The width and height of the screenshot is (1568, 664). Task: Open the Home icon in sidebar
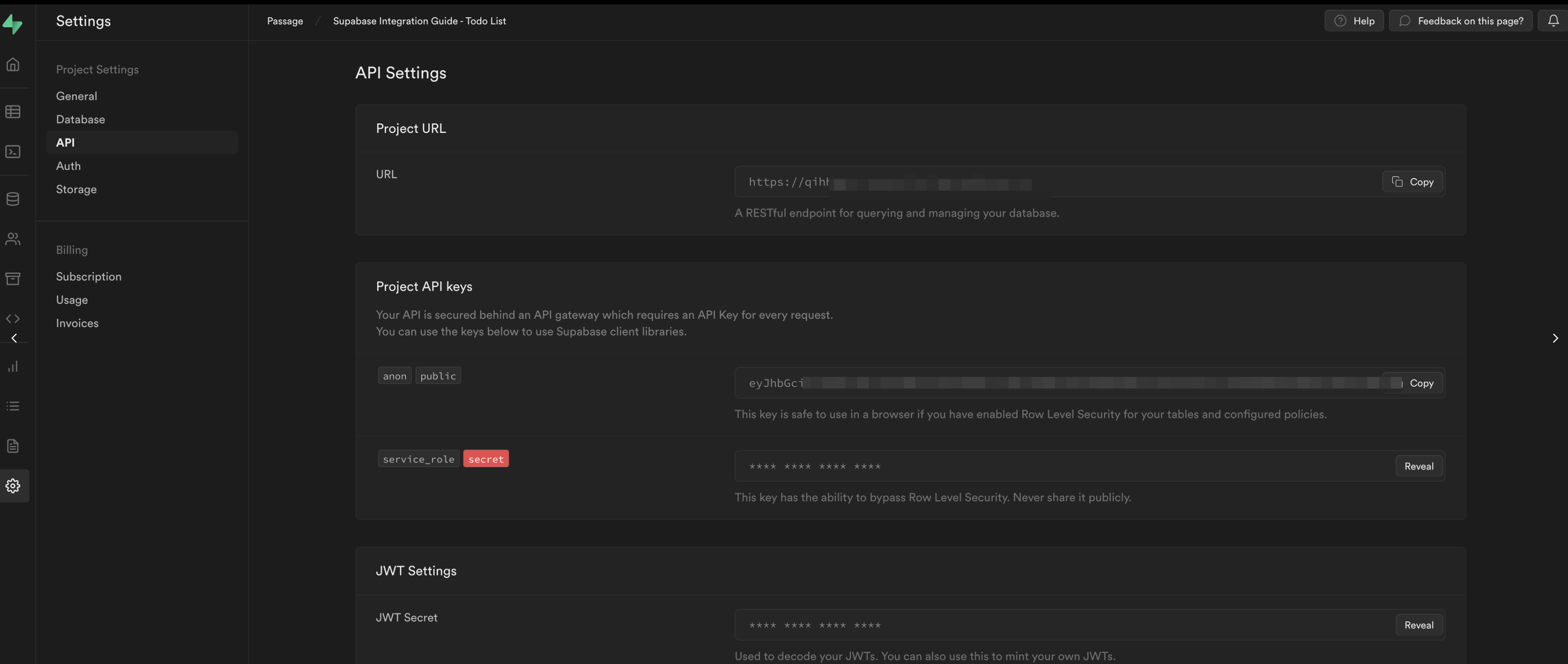coord(13,65)
